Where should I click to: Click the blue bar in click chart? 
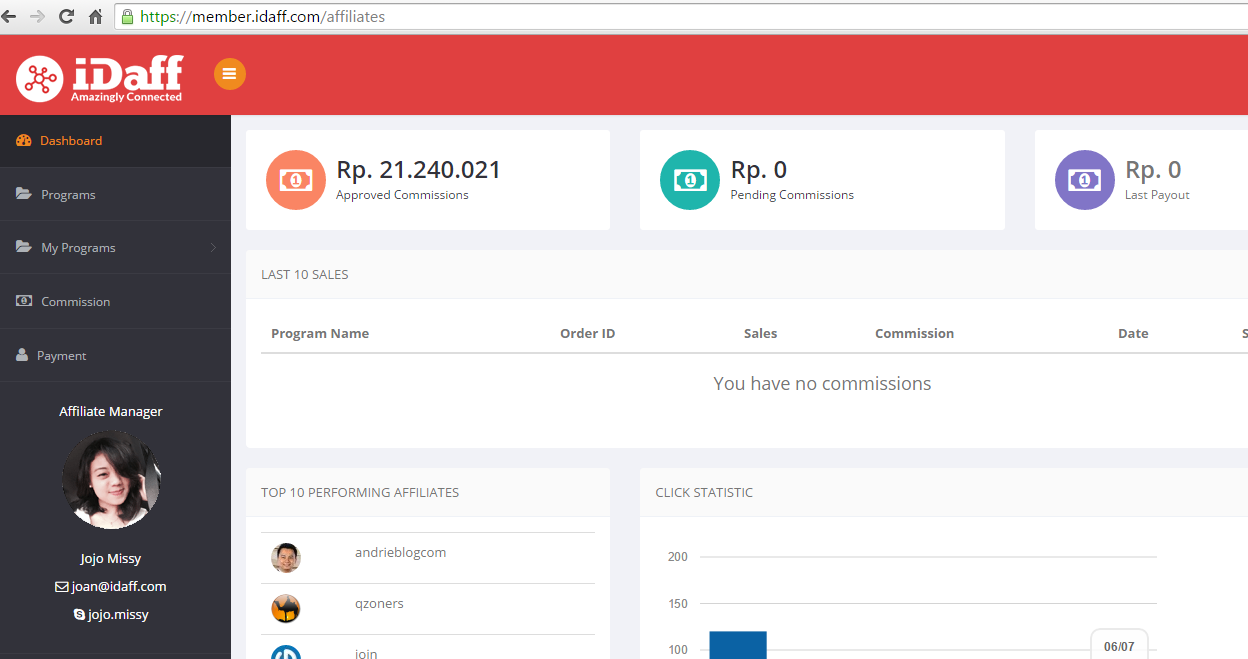[x=738, y=645]
